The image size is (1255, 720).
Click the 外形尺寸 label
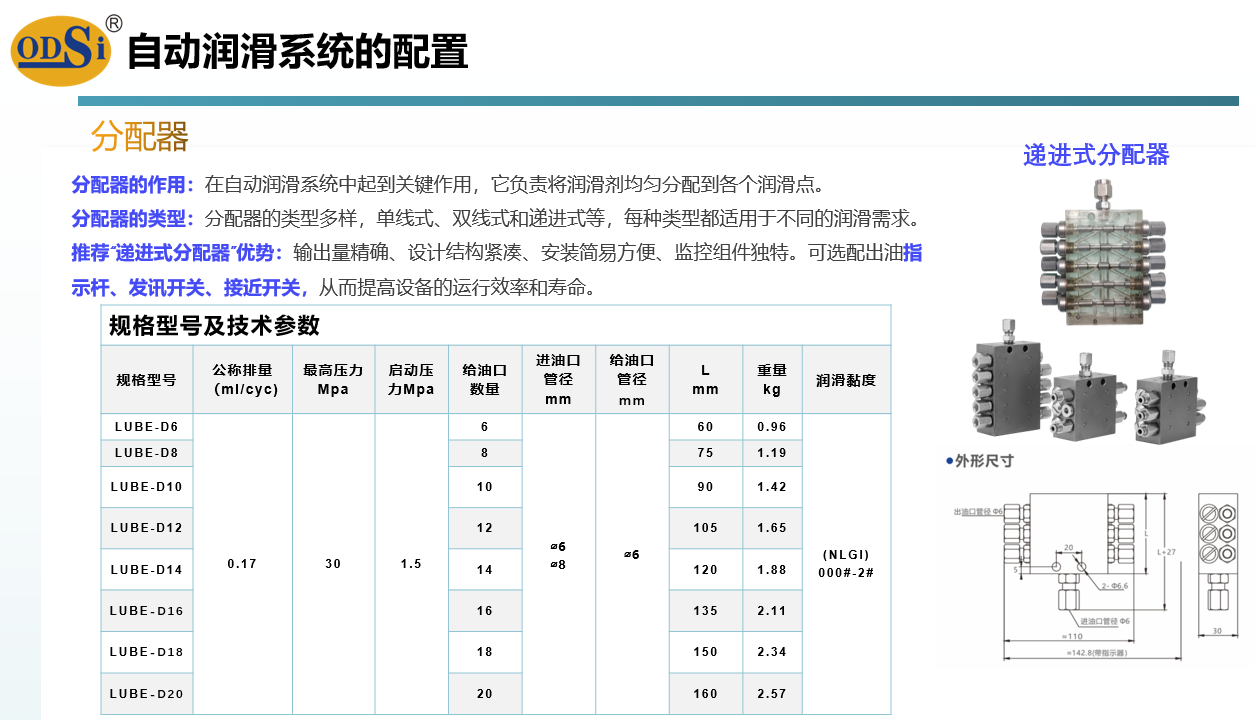point(984,461)
